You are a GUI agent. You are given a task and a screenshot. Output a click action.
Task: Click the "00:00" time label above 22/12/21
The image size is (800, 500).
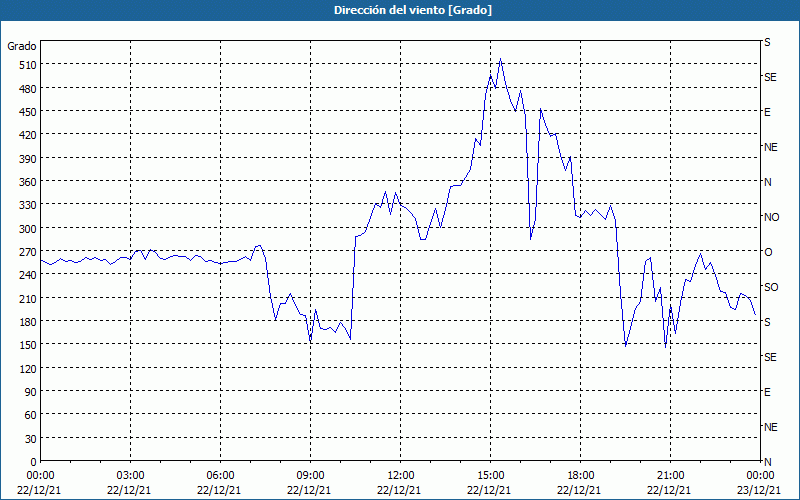coord(40,476)
